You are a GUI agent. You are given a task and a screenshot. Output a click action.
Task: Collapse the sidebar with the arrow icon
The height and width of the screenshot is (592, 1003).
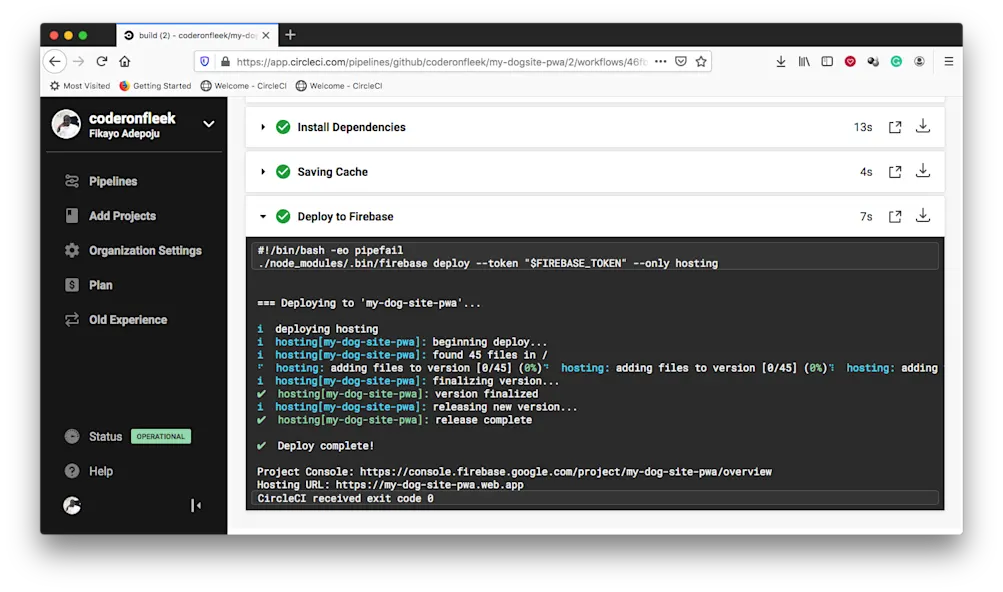coord(196,506)
